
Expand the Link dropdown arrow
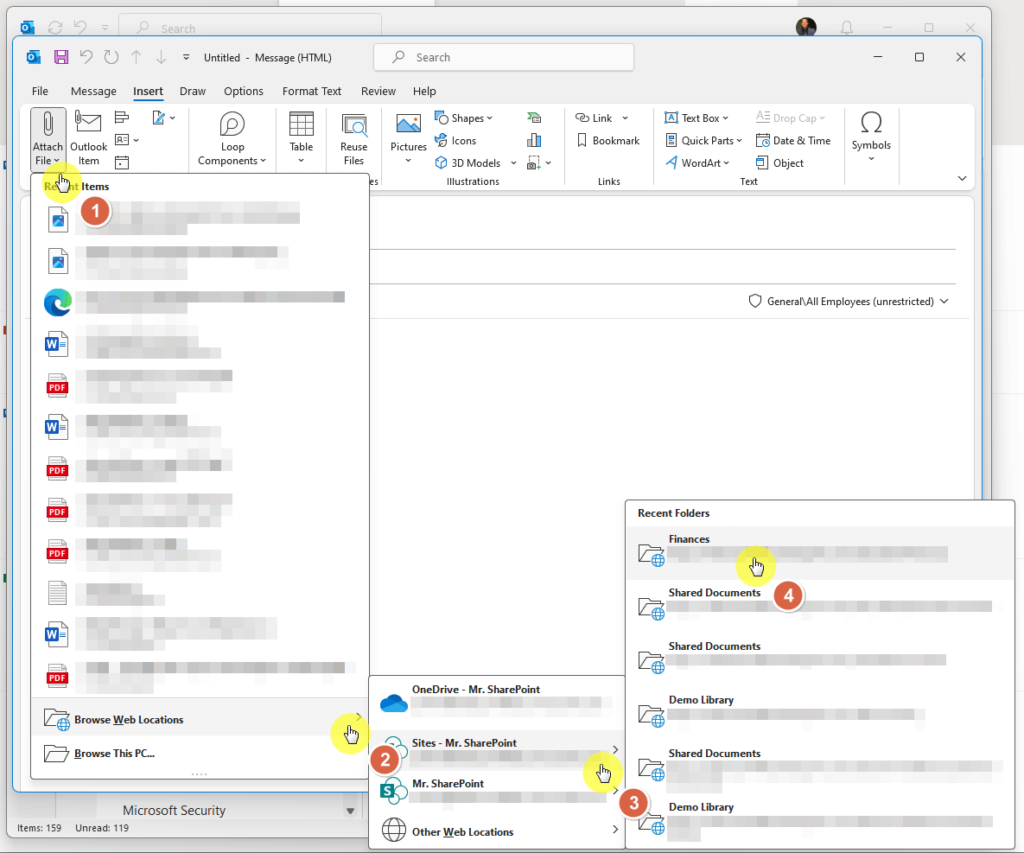pos(625,118)
